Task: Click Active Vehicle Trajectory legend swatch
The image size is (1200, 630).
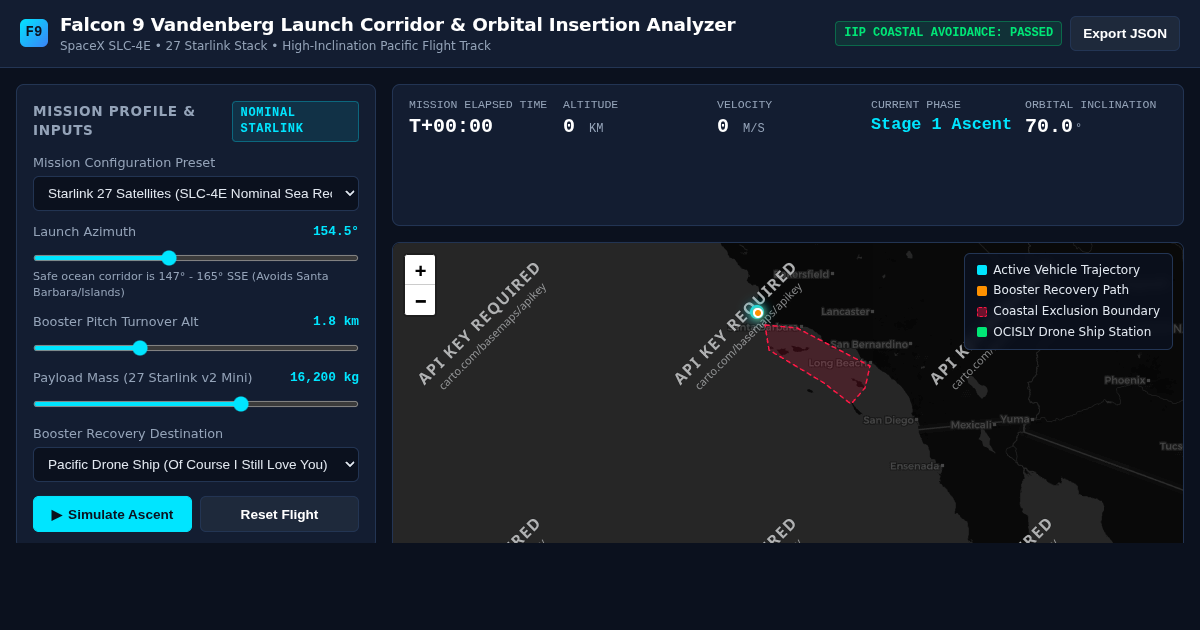Action: [x=982, y=270]
